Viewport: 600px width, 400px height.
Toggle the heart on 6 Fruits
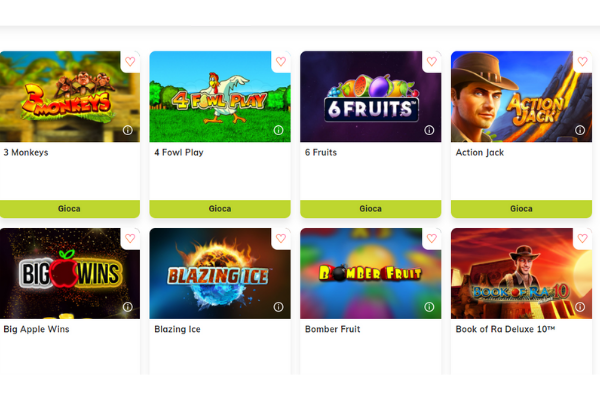coord(432,62)
